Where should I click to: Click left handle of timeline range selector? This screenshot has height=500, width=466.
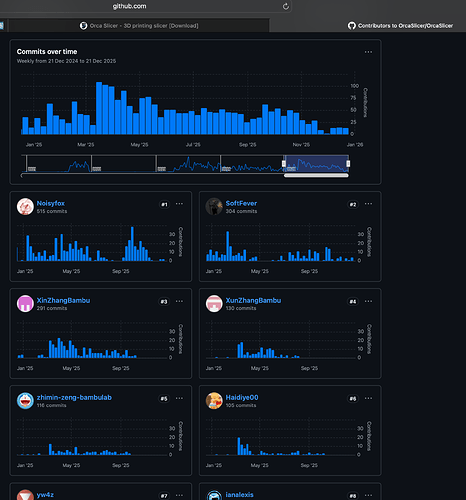click(284, 164)
